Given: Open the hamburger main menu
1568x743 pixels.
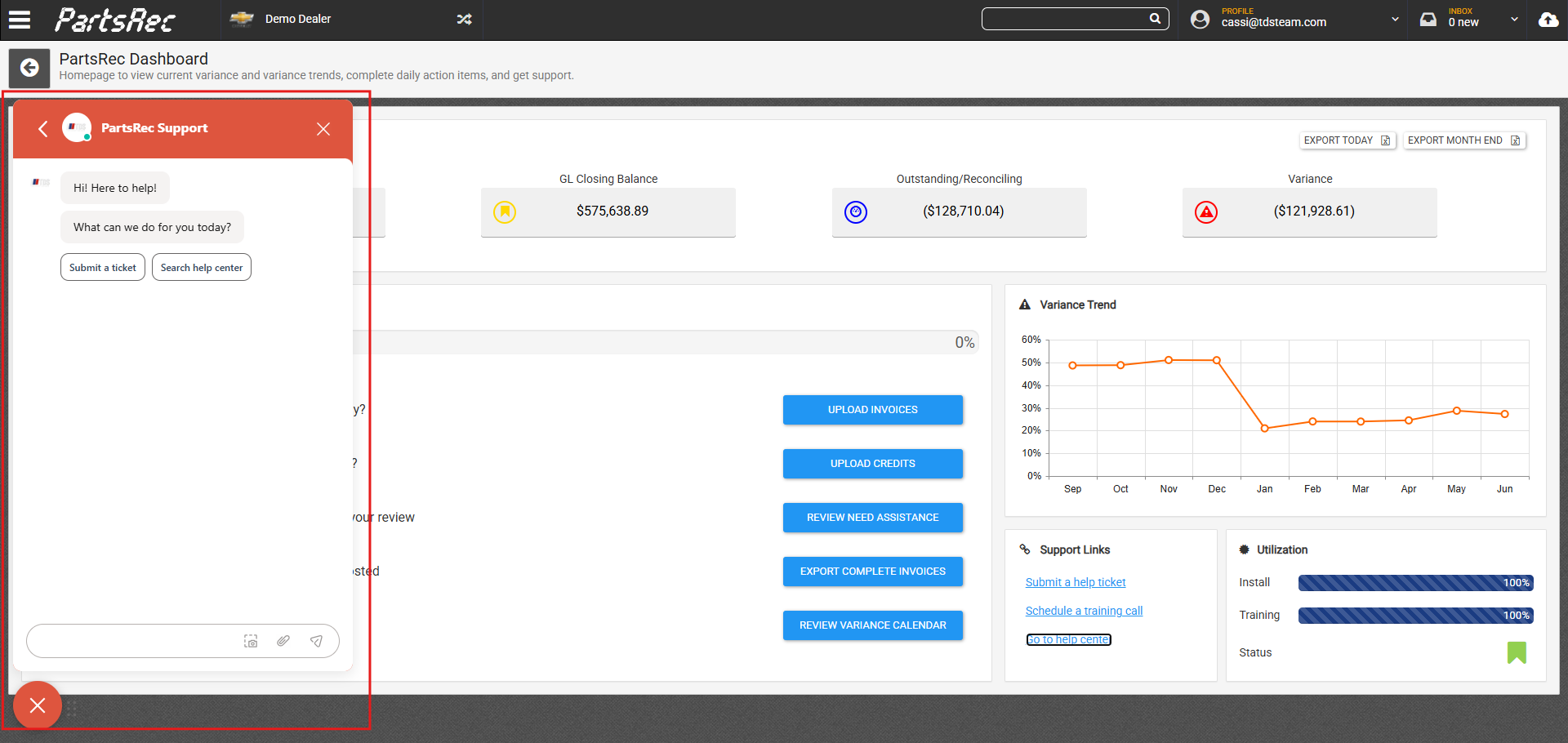Looking at the screenshot, I should point(20,20).
